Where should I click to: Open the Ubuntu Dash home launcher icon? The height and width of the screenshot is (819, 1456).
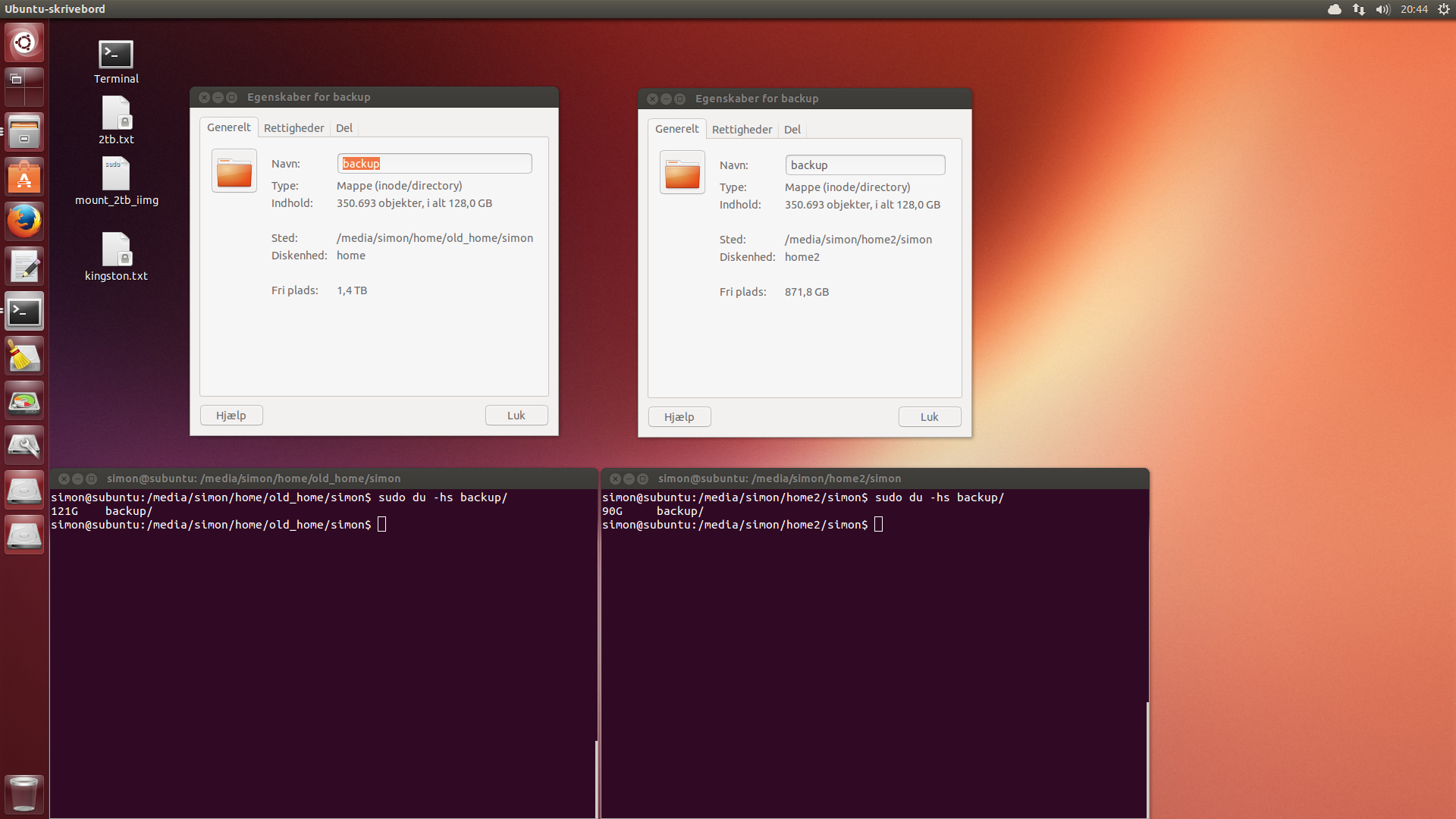coord(24,42)
